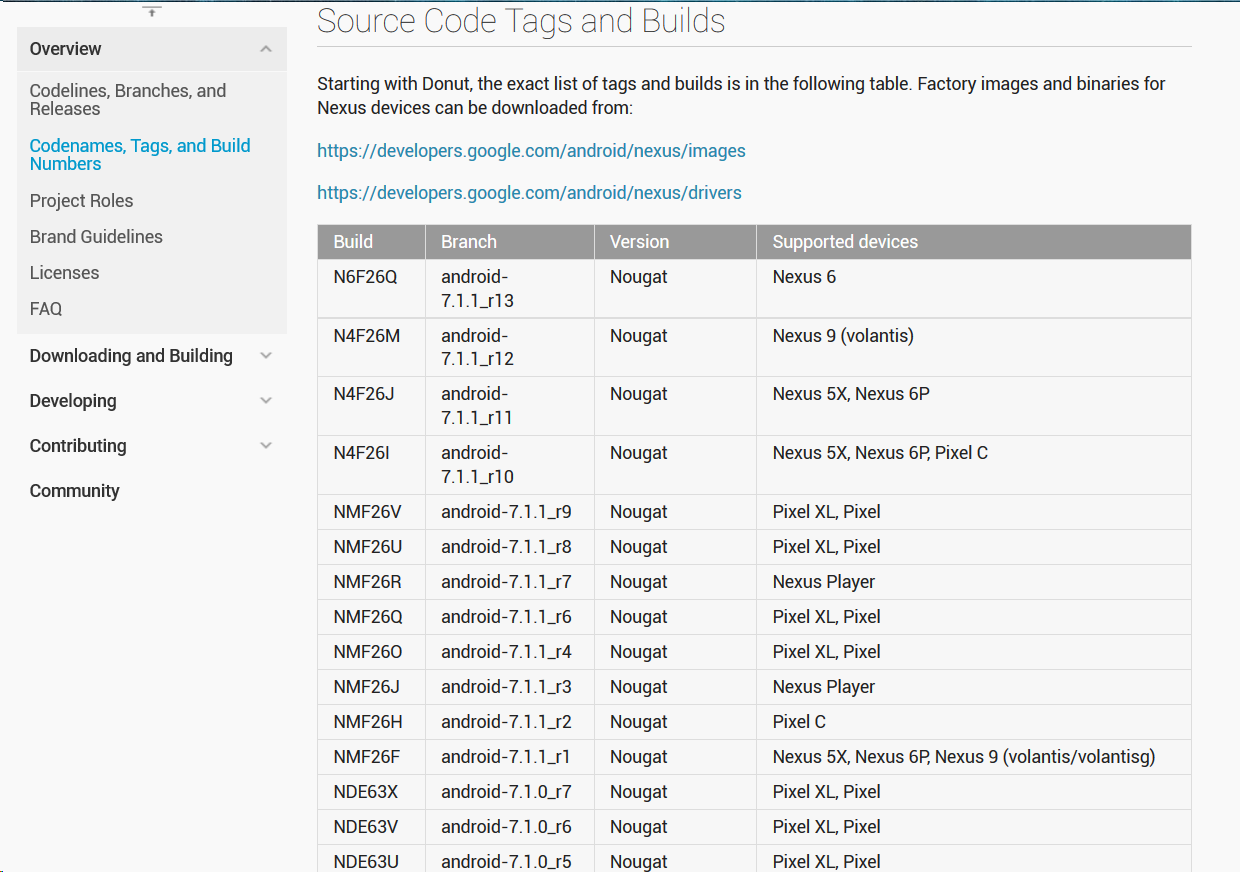Image resolution: width=1240 pixels, height=872 pixels.
Task: Click build number NMF26J
Action: [x=366, y=687]
